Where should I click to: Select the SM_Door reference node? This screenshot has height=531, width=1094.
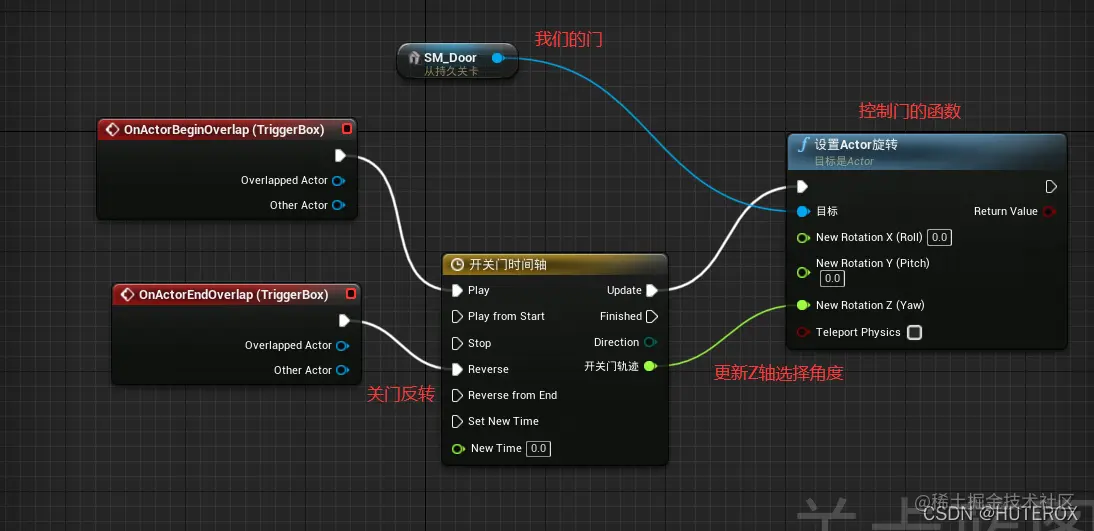pos(457,61)
